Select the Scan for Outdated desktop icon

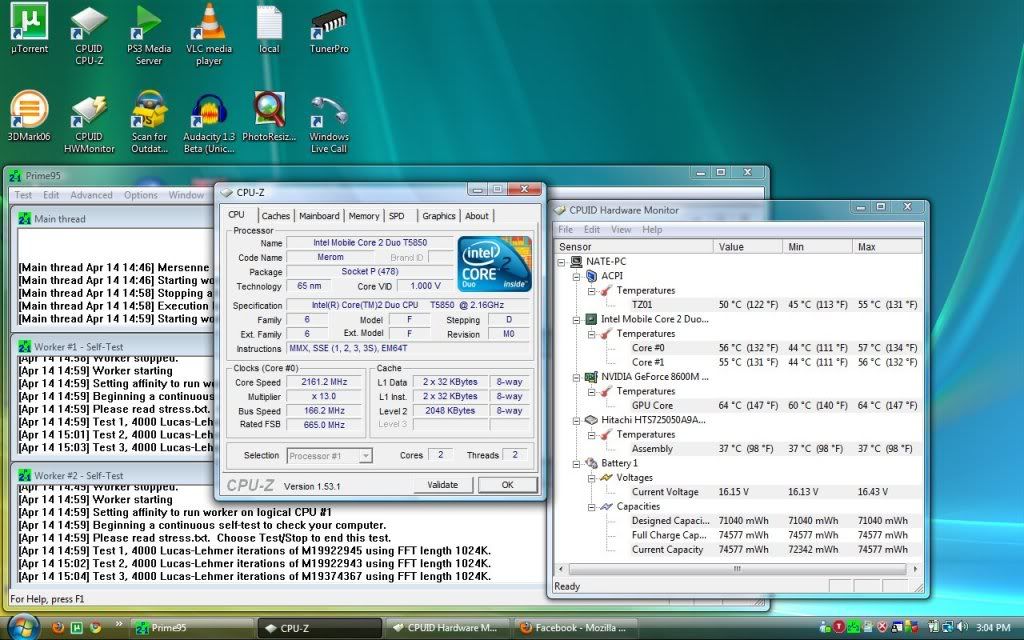[149, 123]
